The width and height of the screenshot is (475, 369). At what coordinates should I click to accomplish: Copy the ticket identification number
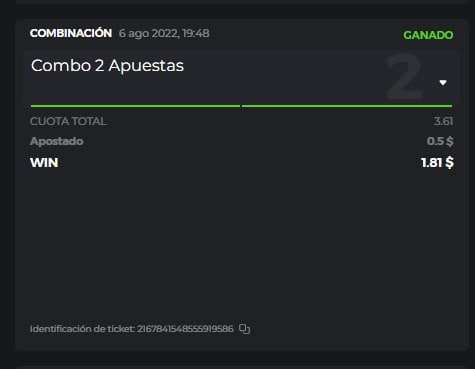click(x=244, y=329)
